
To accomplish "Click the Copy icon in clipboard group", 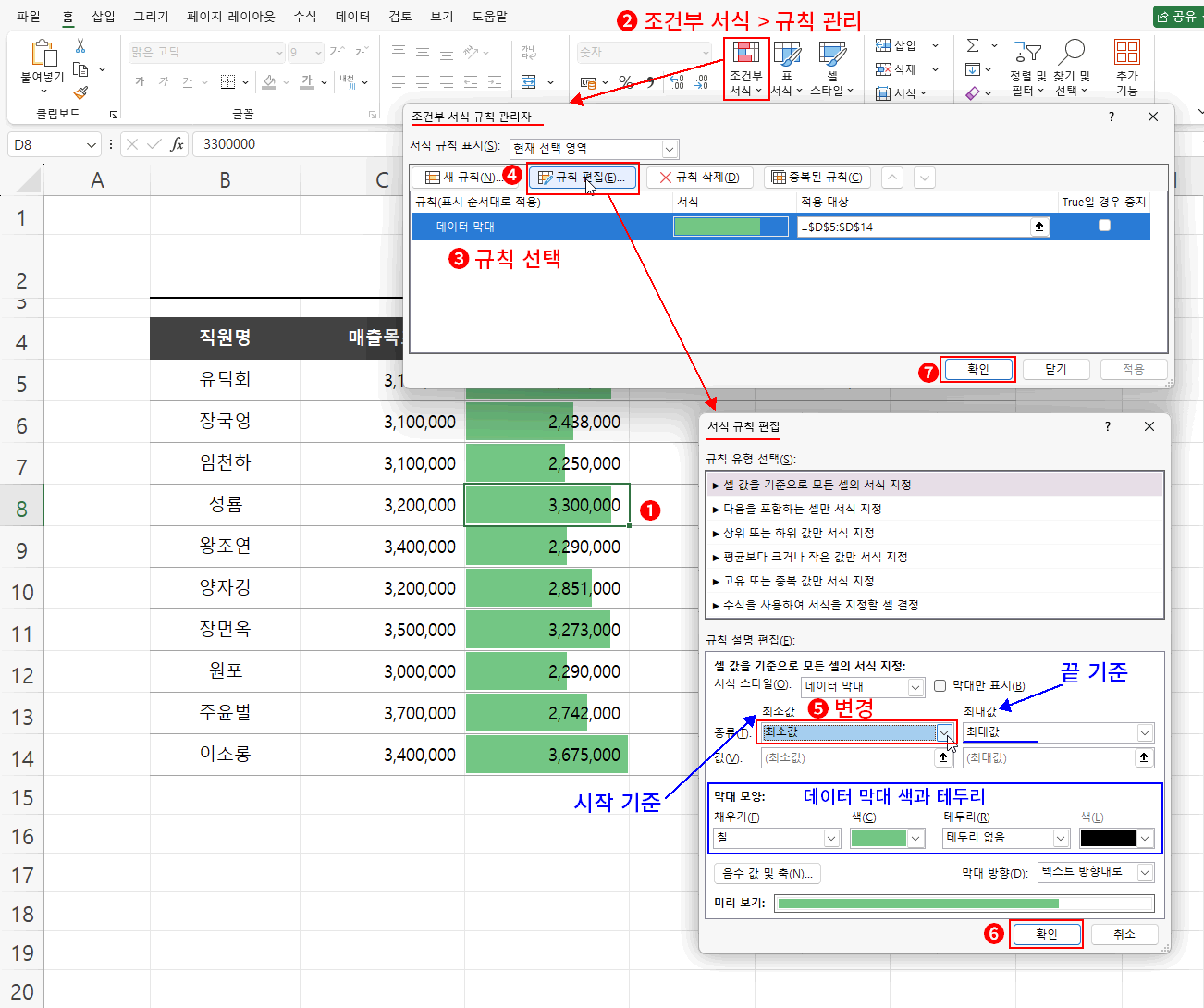I will coord(80,69).
